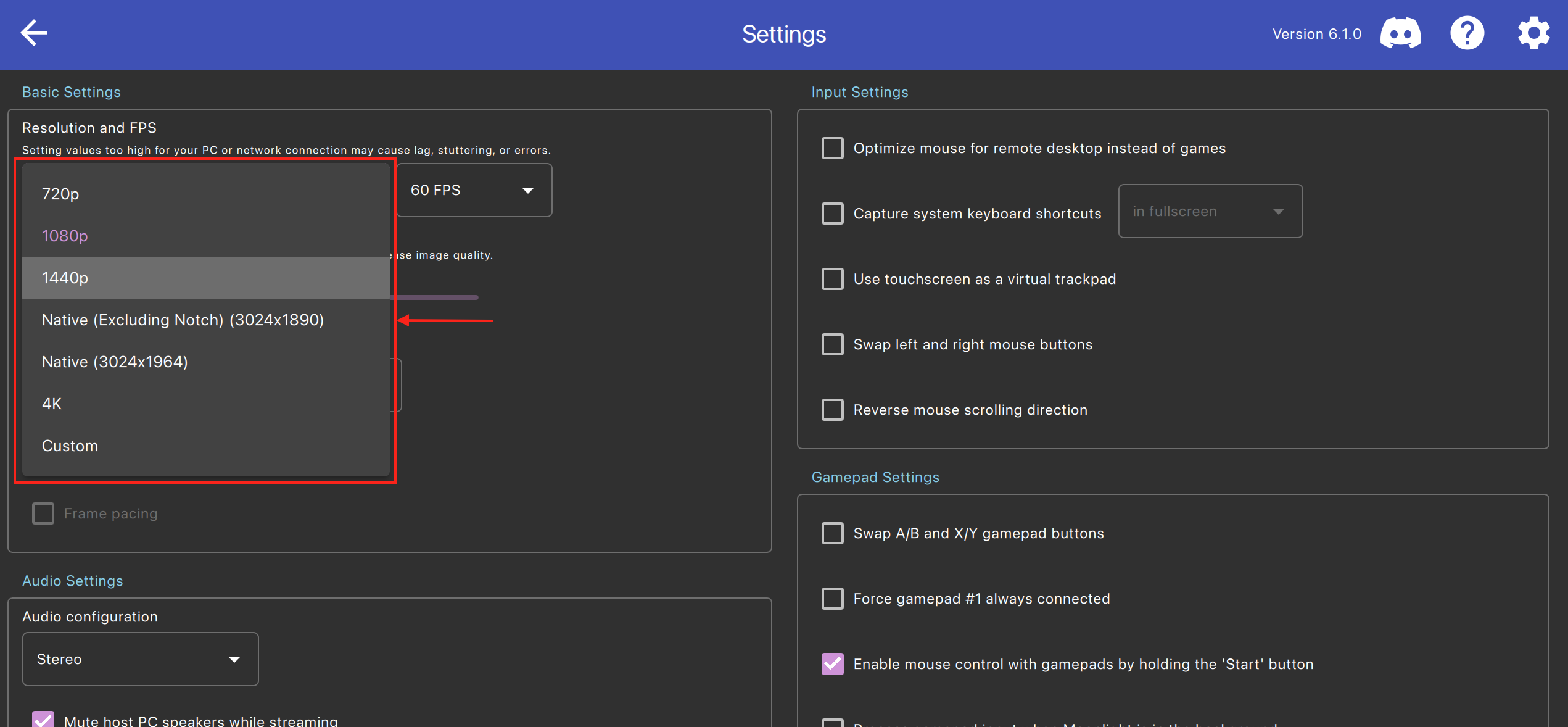Disable mouse control with gamepads option

tap(832, 663)
